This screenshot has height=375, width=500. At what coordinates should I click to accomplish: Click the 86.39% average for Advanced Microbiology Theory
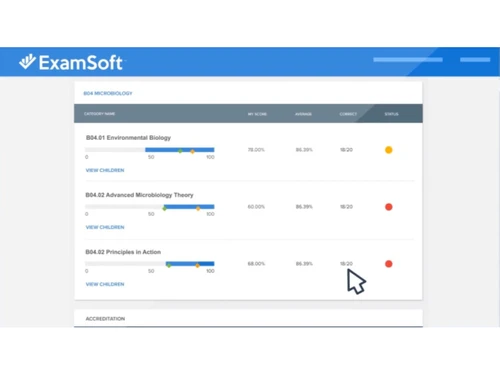point(304,207)
